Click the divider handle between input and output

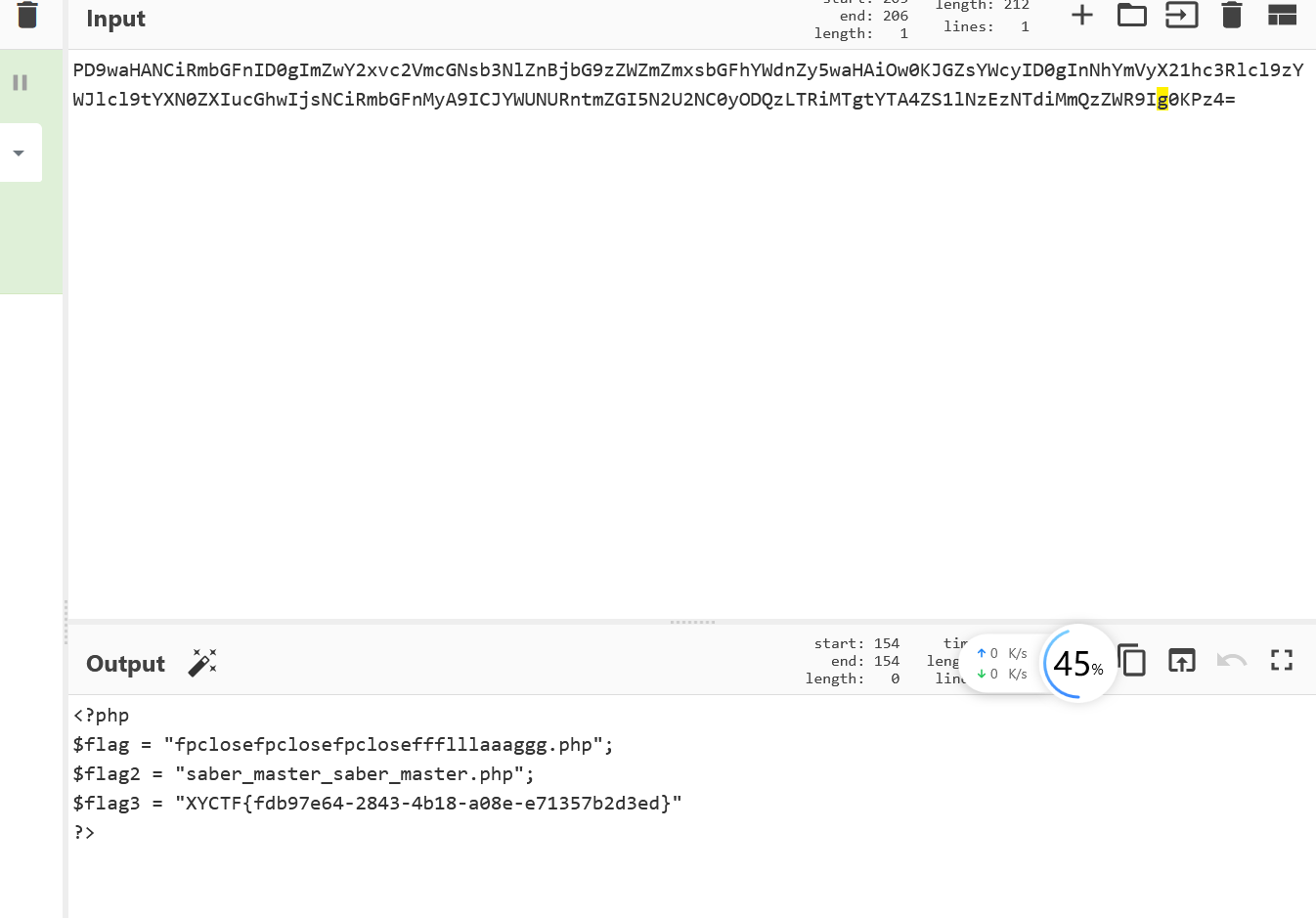692,622
